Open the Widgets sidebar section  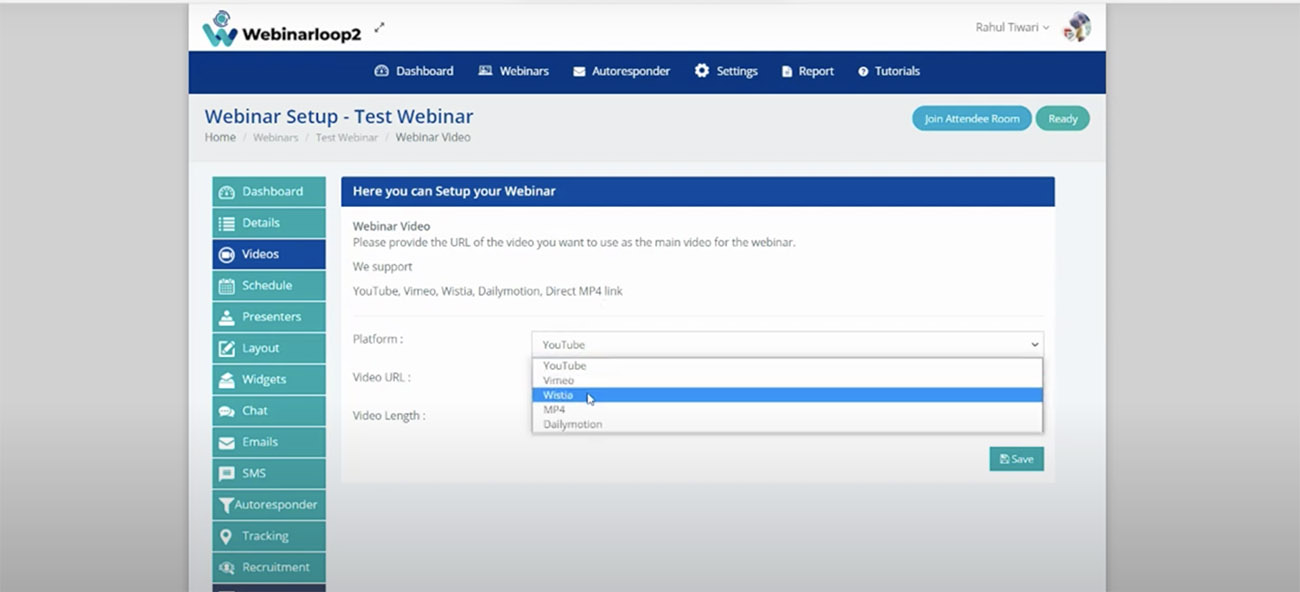click(269, 379)
